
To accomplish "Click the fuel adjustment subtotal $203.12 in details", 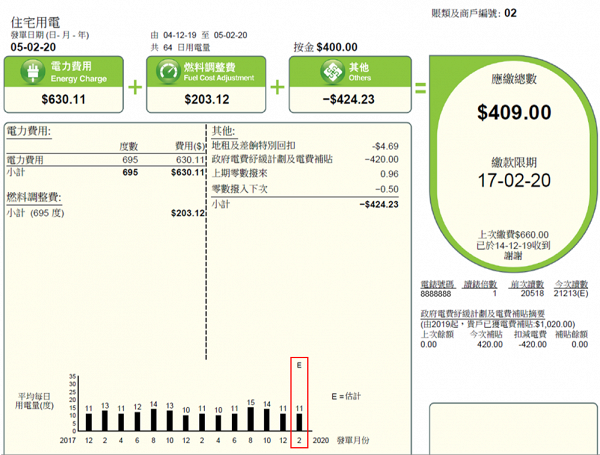I will [x=188, y=213].
